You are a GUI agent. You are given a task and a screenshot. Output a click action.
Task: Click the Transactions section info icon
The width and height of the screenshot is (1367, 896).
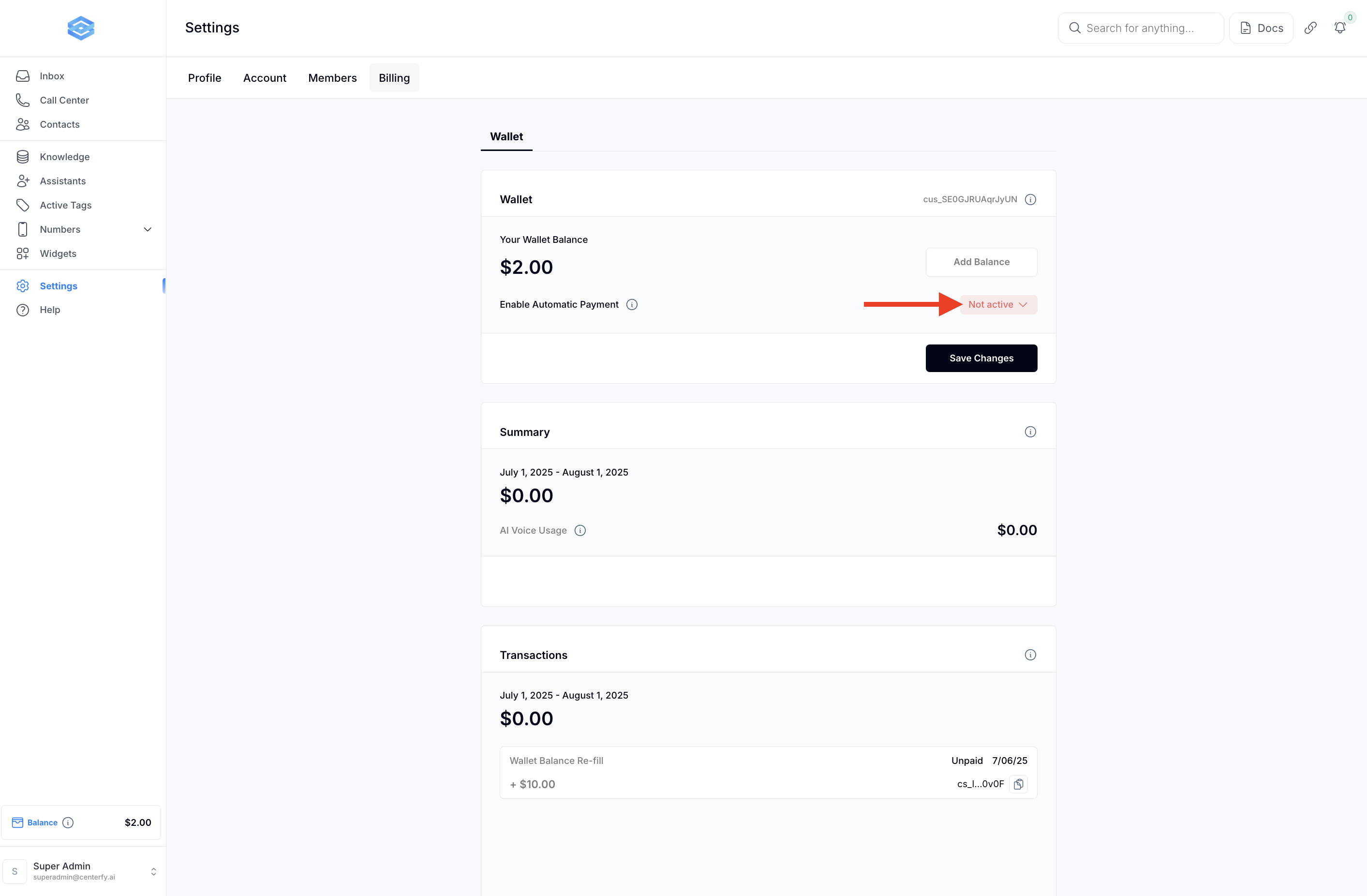coord(1030,655)
